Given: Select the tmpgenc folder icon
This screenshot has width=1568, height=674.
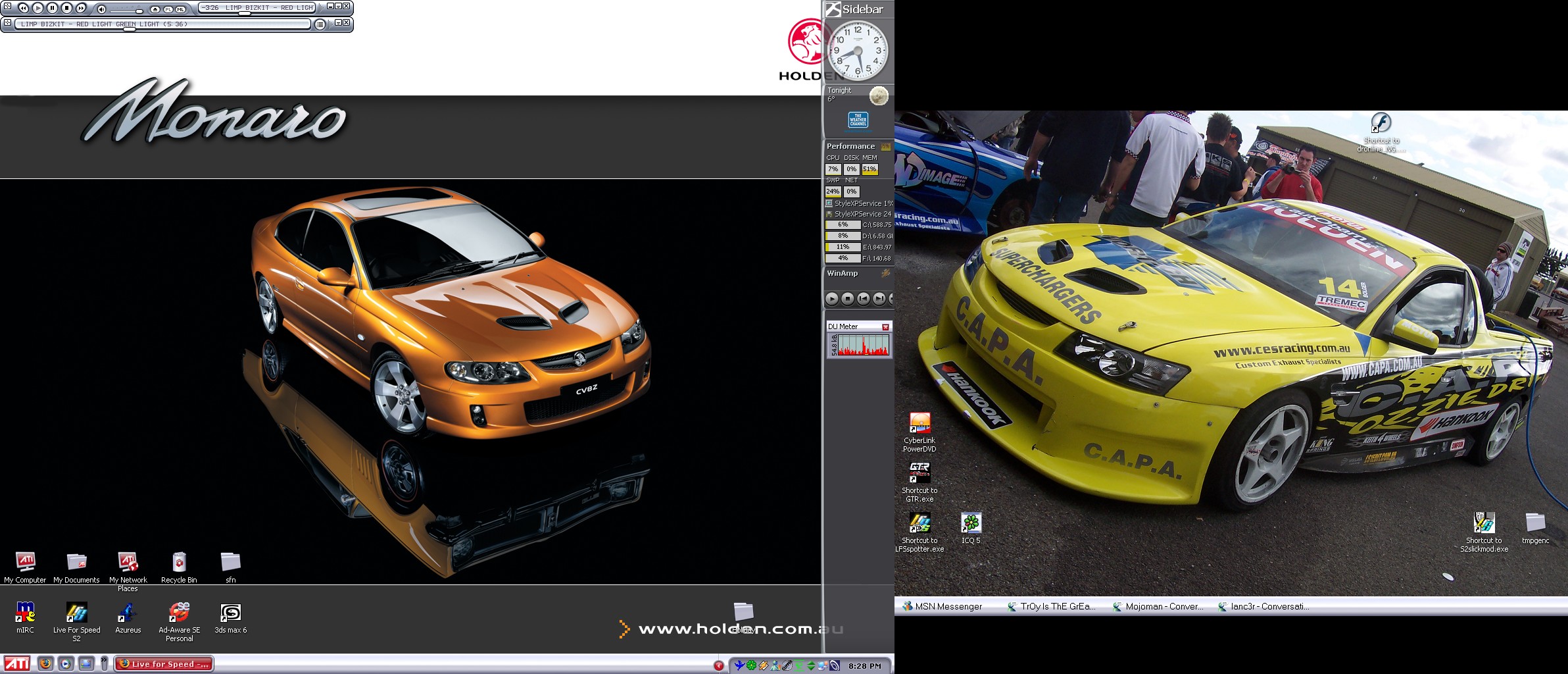Looking at the screenshot, I should [1535, 529].
